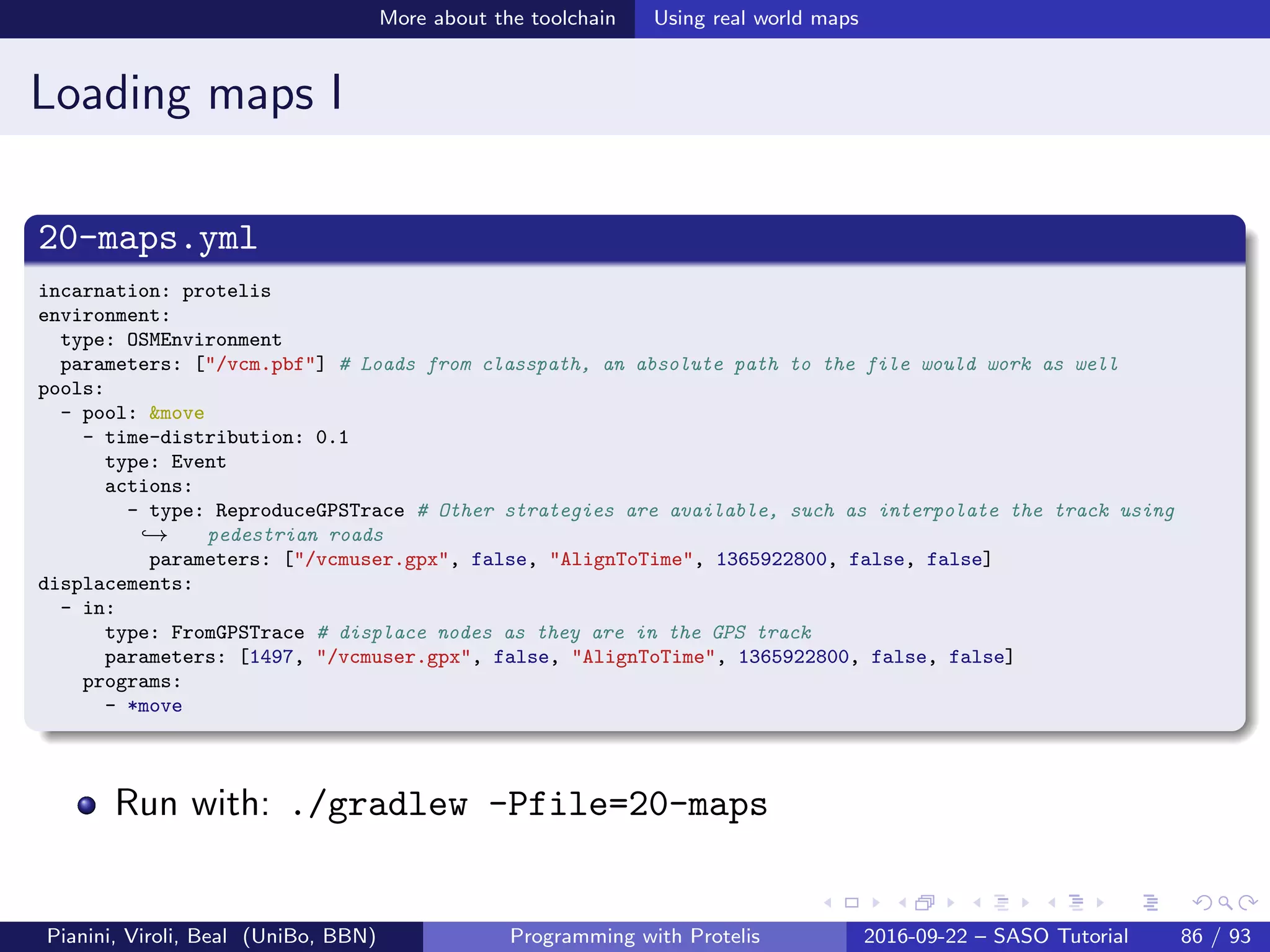Go to the previous subsection arrow
Viewport: 1270px width, 952px height.
tap(977, 903)
